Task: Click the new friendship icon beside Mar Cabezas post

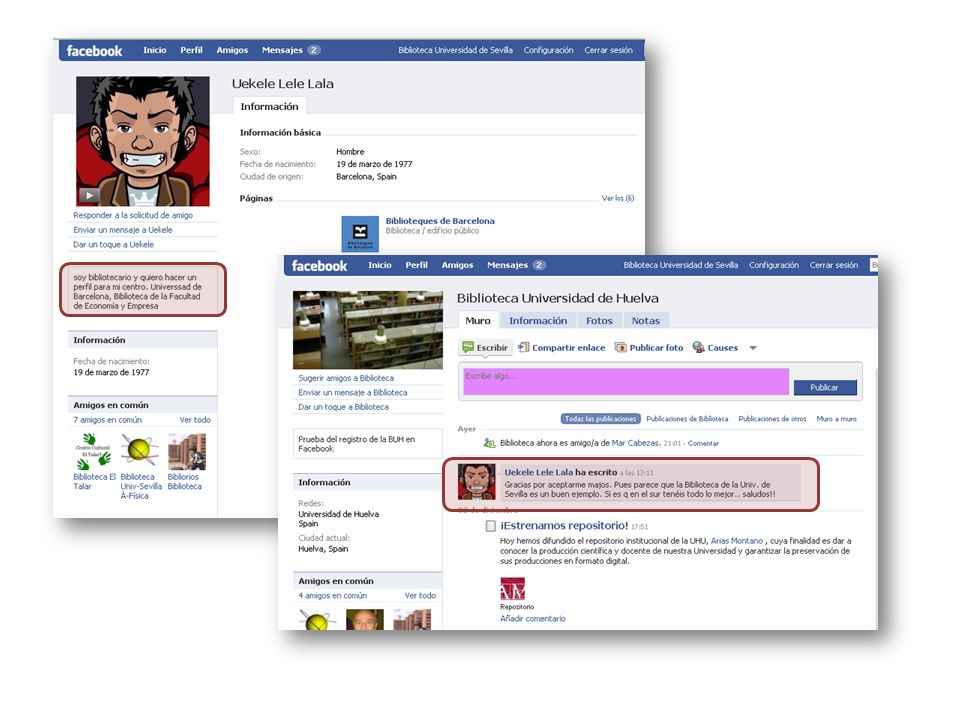Action: 489,443
